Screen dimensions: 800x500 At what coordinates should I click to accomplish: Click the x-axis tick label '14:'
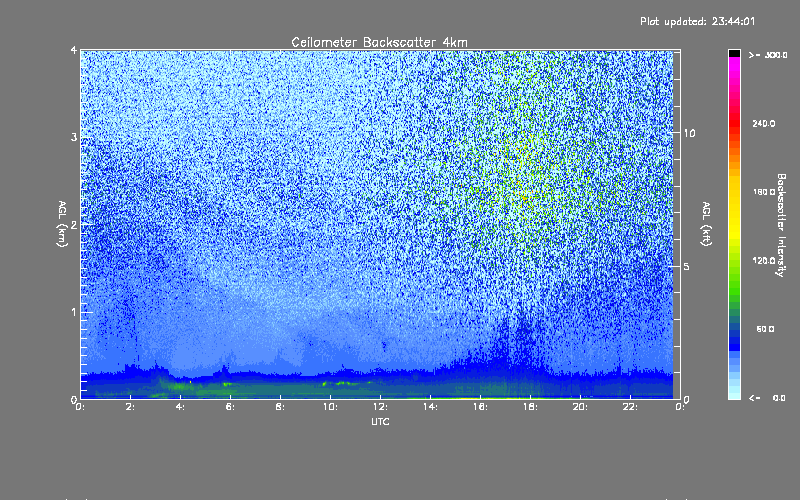pyautogui.click(x=430, y=407)
